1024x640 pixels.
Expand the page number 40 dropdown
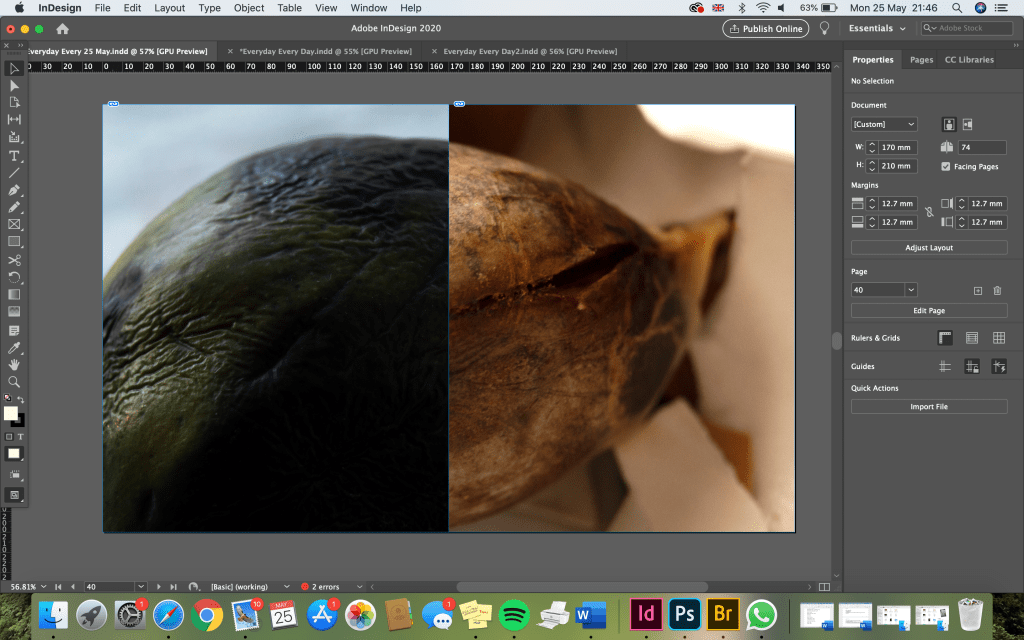tap(910, 290)
